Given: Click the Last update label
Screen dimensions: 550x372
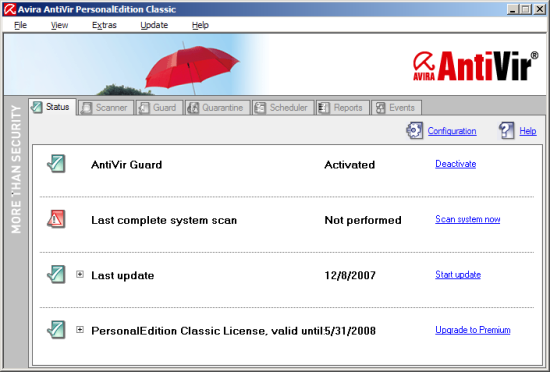Looking at the screenshot, I should [x=122, y=276].
